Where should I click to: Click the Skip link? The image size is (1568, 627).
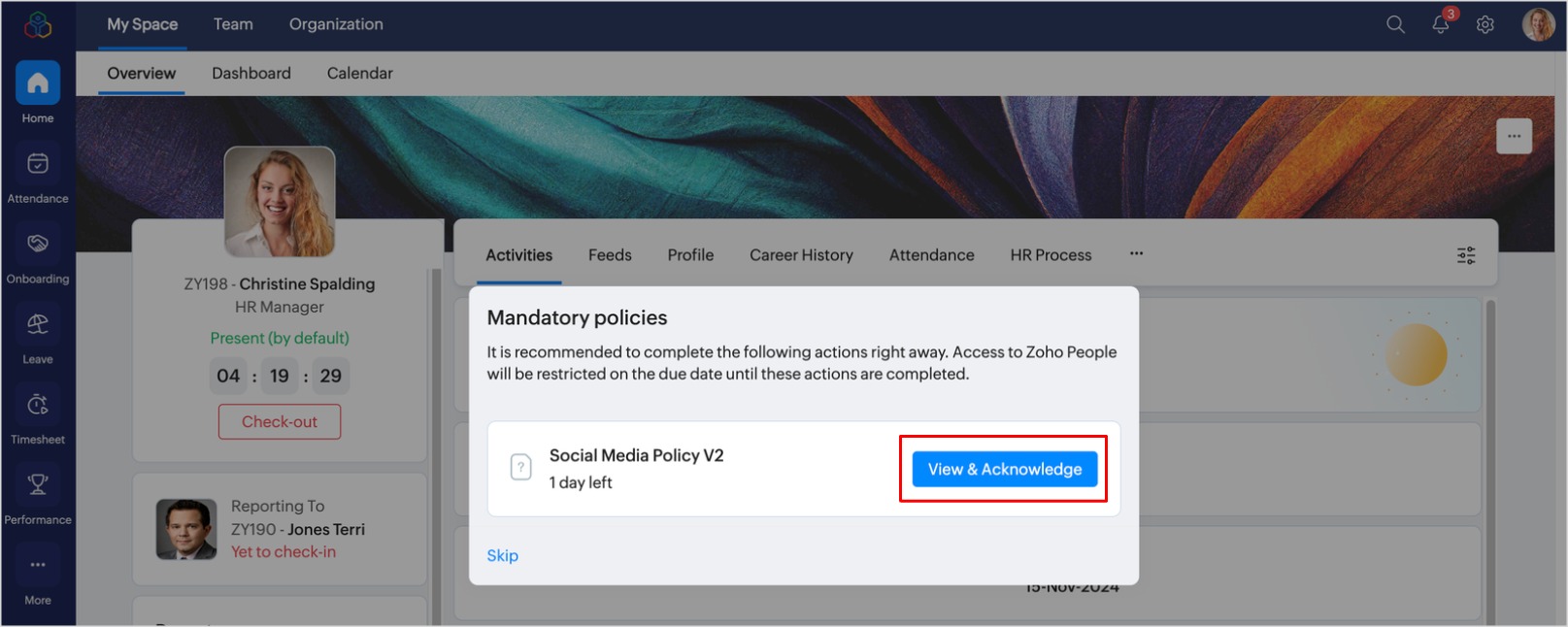click(x=502, y=556)
